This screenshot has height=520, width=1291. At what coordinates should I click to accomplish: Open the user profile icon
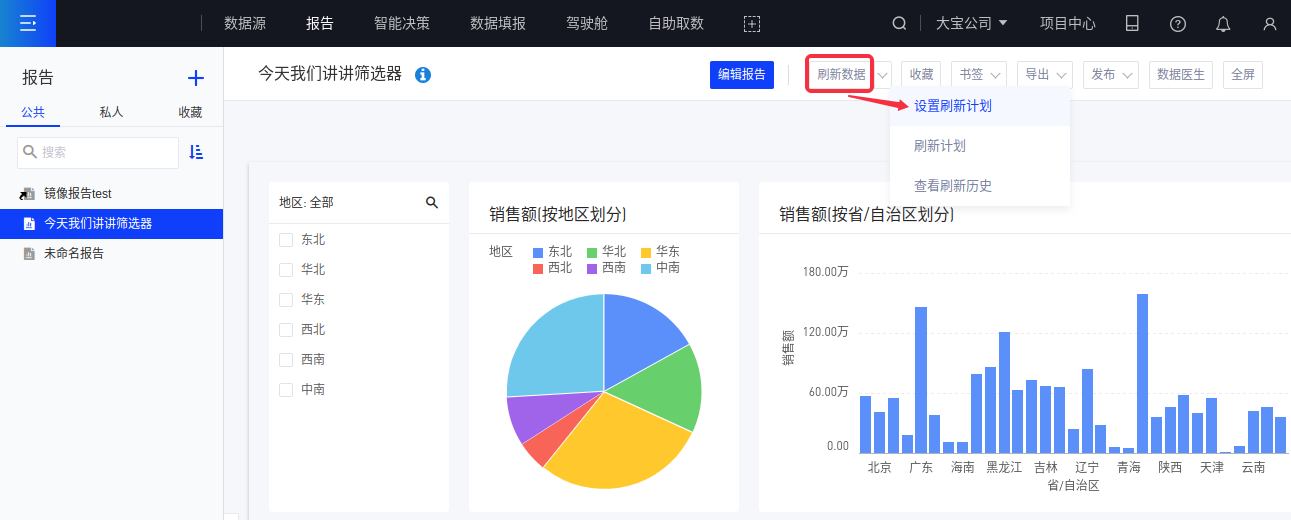1269,24
